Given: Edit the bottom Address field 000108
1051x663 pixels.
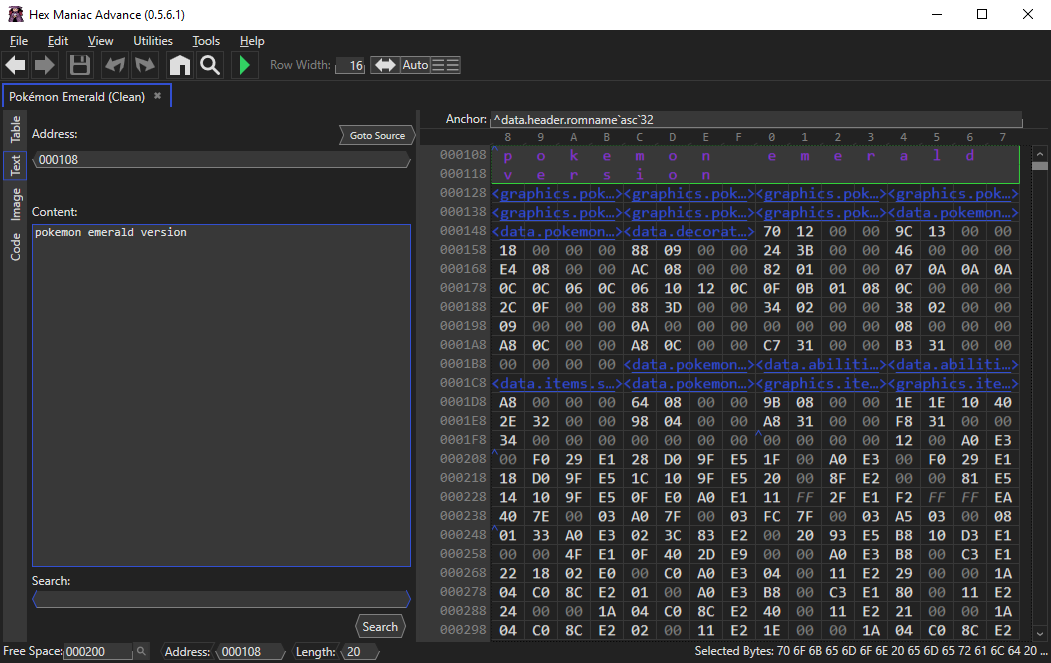Looking at the screenshot, I should [x=251, y=652].
